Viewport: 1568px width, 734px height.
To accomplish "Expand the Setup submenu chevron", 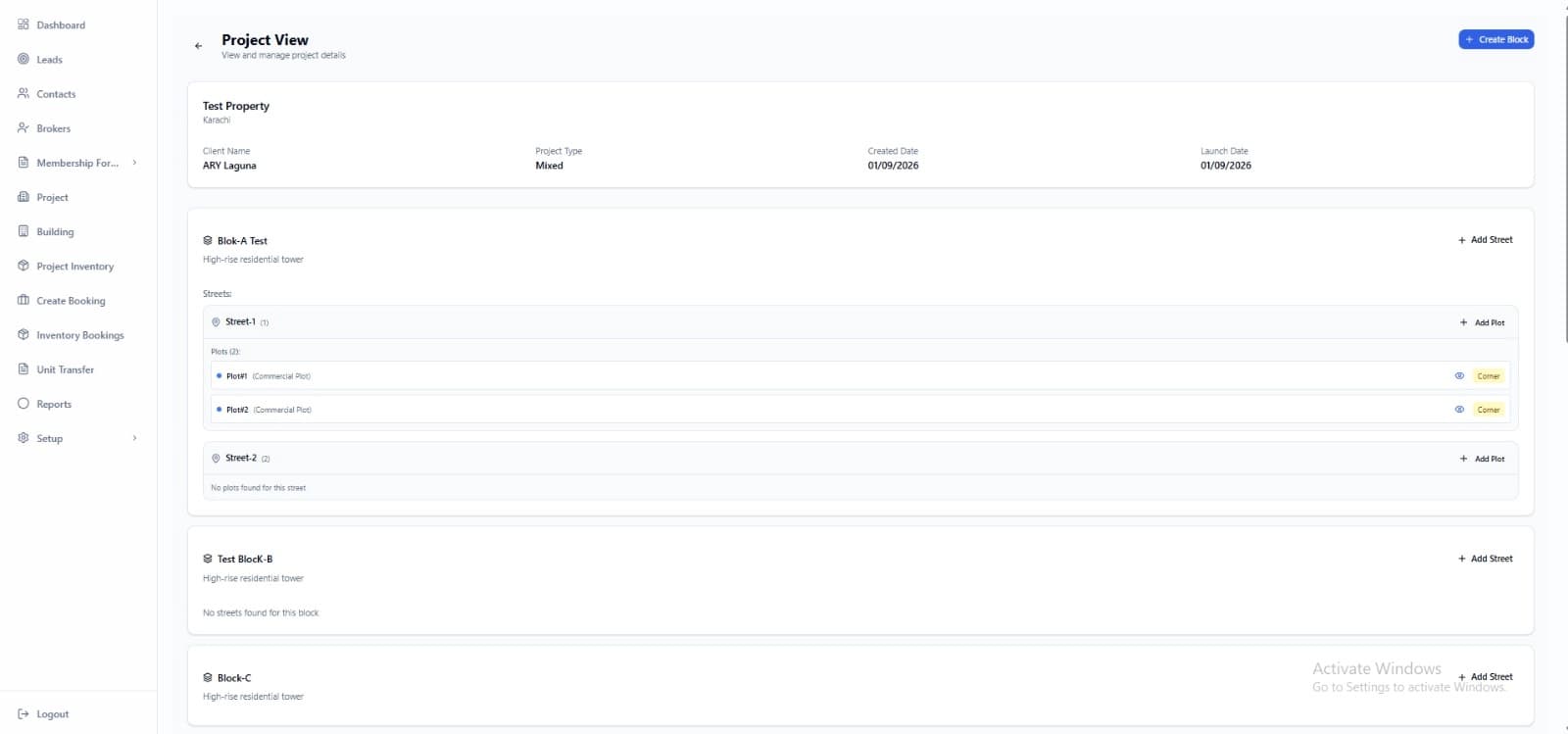I will pos(134,438).
